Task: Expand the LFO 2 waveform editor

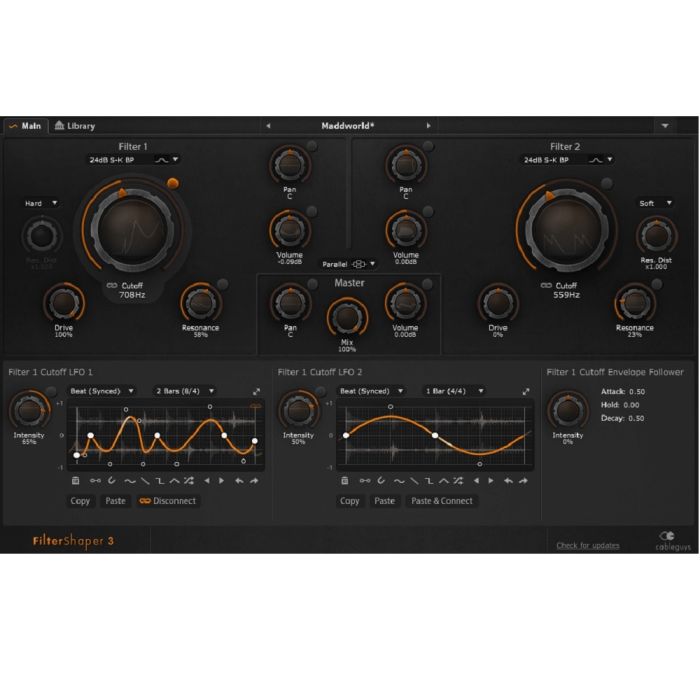Action: [526, 392]
